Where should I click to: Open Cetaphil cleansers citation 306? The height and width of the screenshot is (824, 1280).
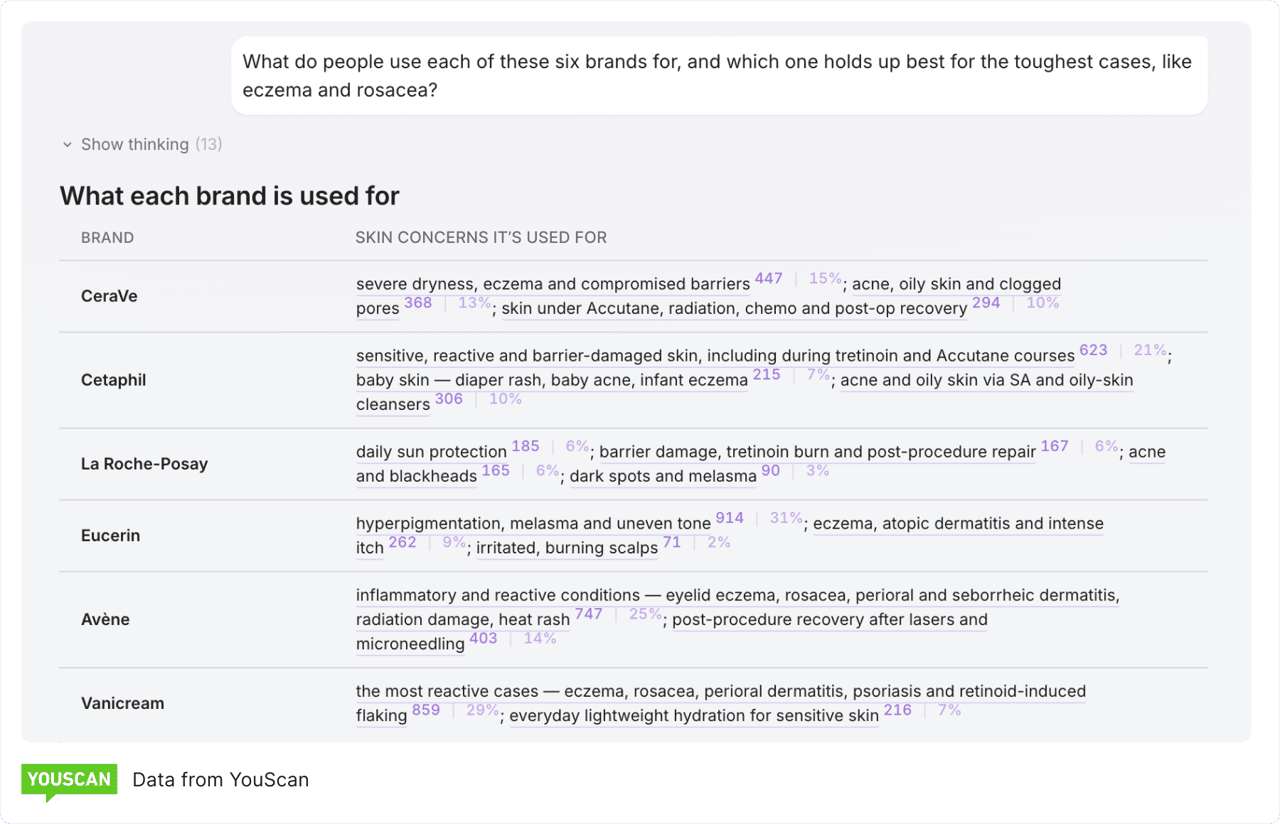point(449,399)
